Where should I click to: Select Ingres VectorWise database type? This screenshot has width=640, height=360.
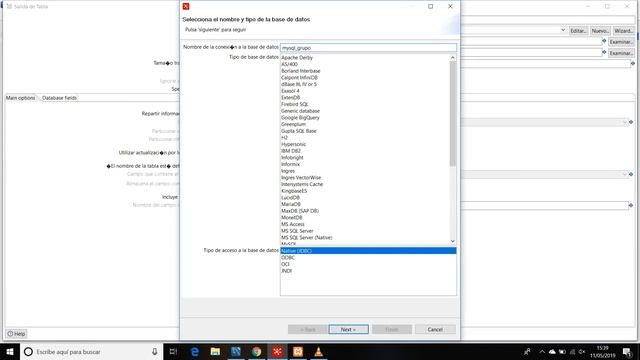[x=301, y=178]
